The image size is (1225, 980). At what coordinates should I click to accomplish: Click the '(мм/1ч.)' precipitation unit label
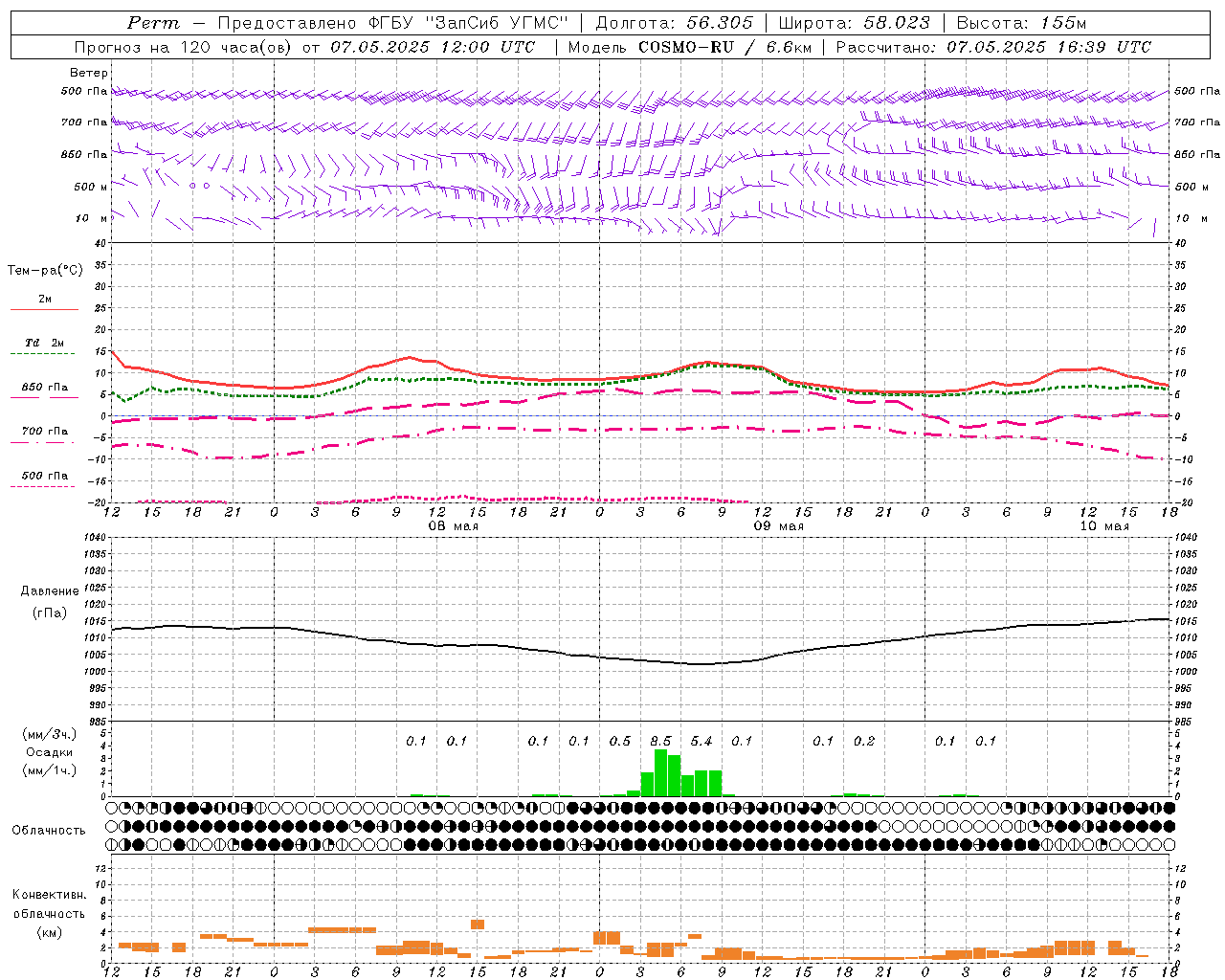coord(50,770)
